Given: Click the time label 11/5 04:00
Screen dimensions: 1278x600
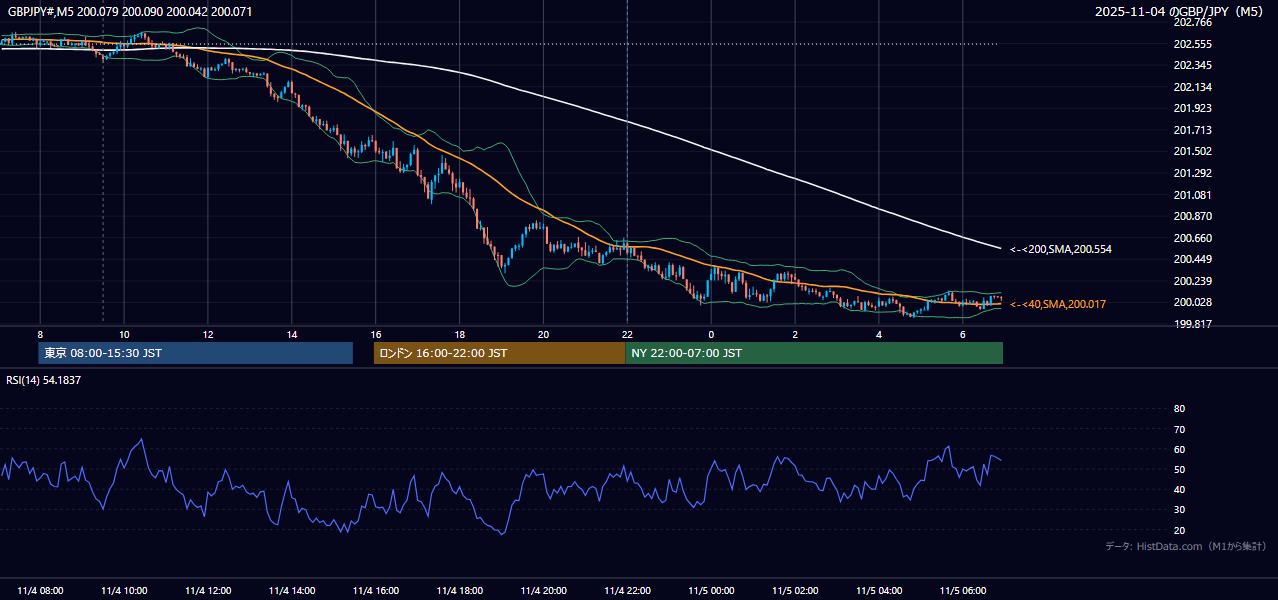Looking at the screenshot, I should 879,590.
